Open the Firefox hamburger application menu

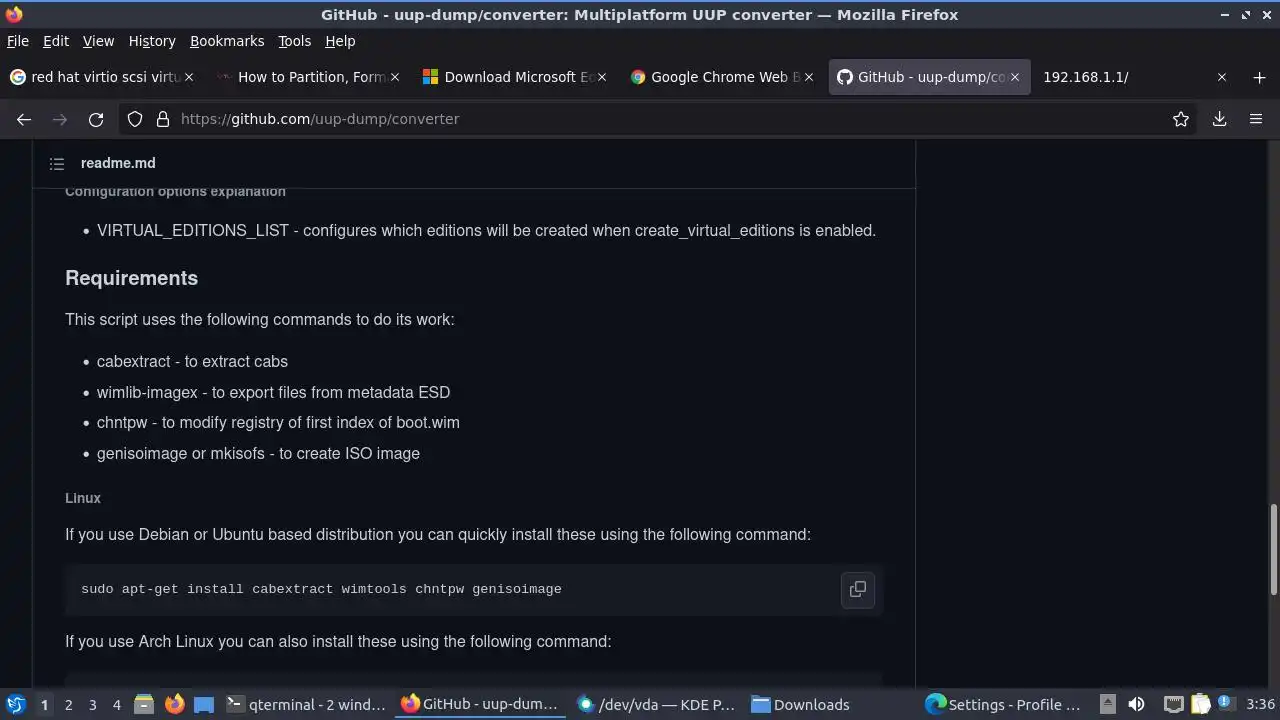1256,119
